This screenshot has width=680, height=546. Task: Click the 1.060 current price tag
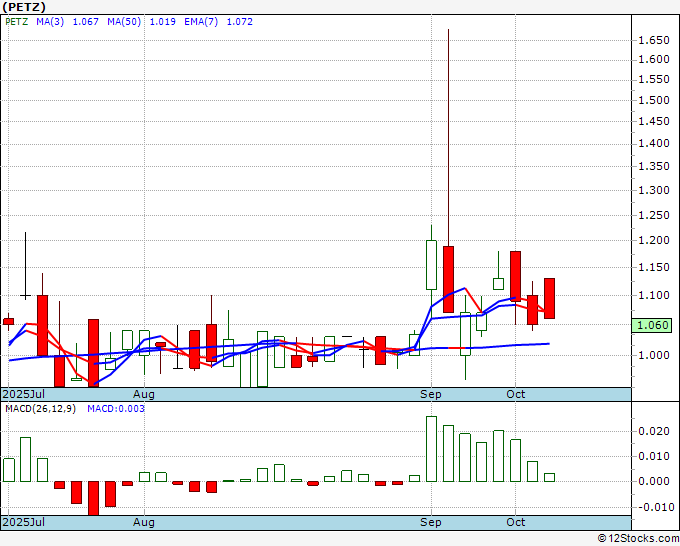(x=652, y=325)
